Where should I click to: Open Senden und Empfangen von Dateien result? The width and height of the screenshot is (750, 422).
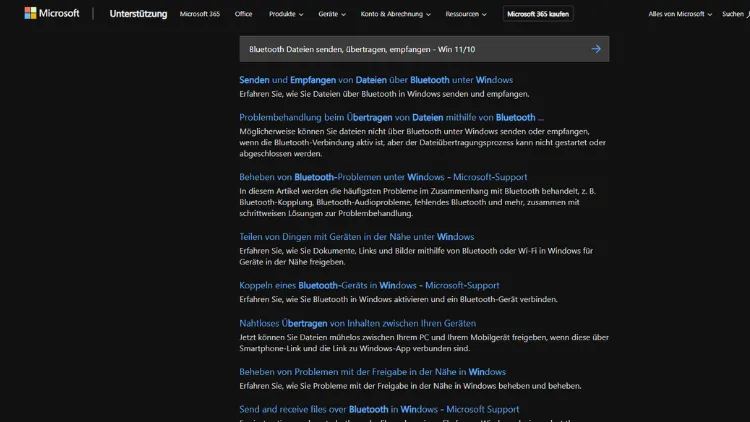tap(376, 80)
